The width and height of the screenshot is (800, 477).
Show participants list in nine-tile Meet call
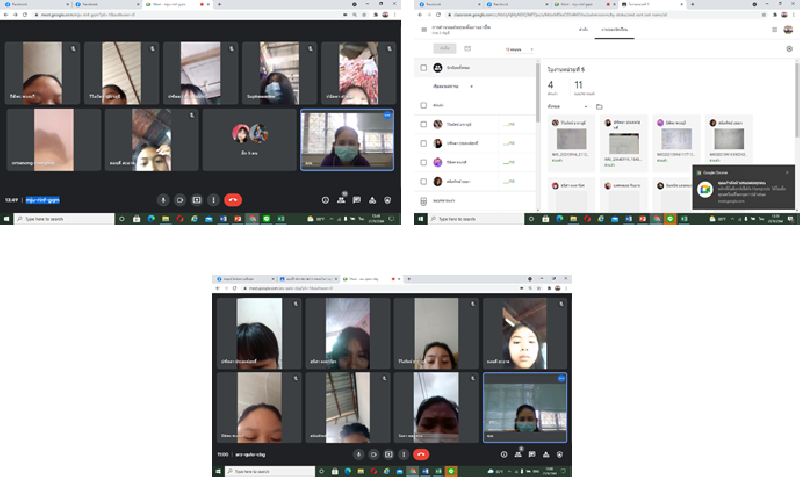pyautogui.click(x=342, y=199)
